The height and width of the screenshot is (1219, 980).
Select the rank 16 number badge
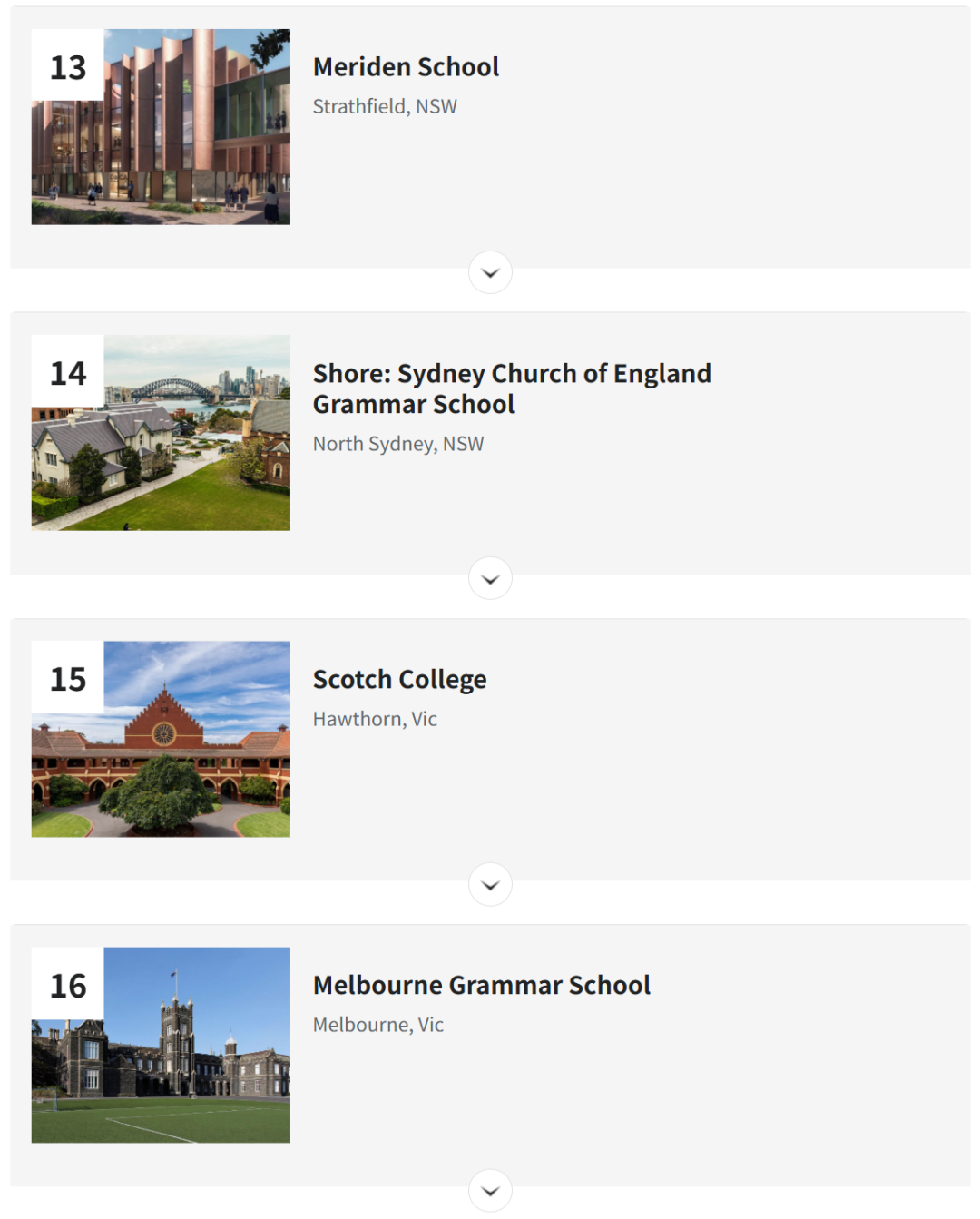pyautogui.click(x=68, y=984)
